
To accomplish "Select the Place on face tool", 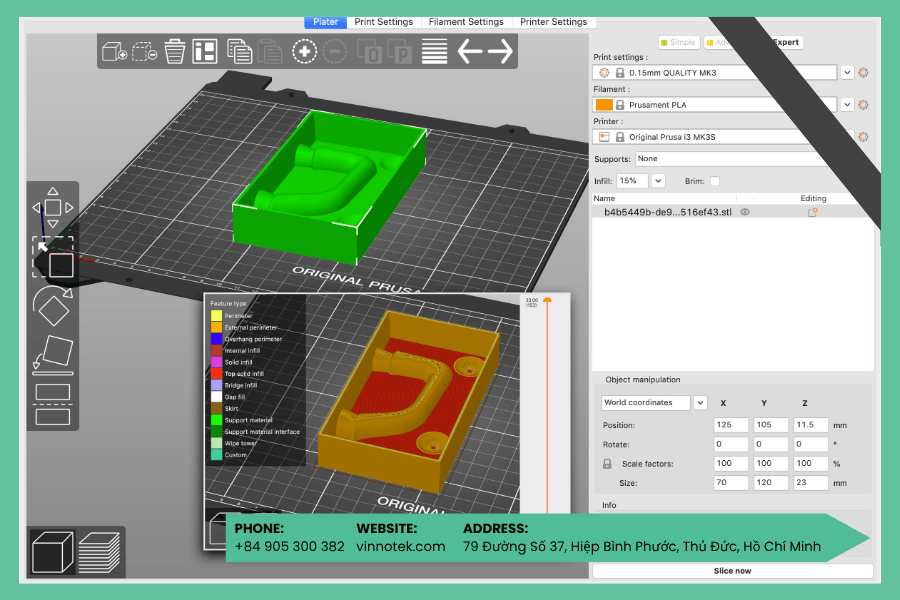I will coord(53,355).
